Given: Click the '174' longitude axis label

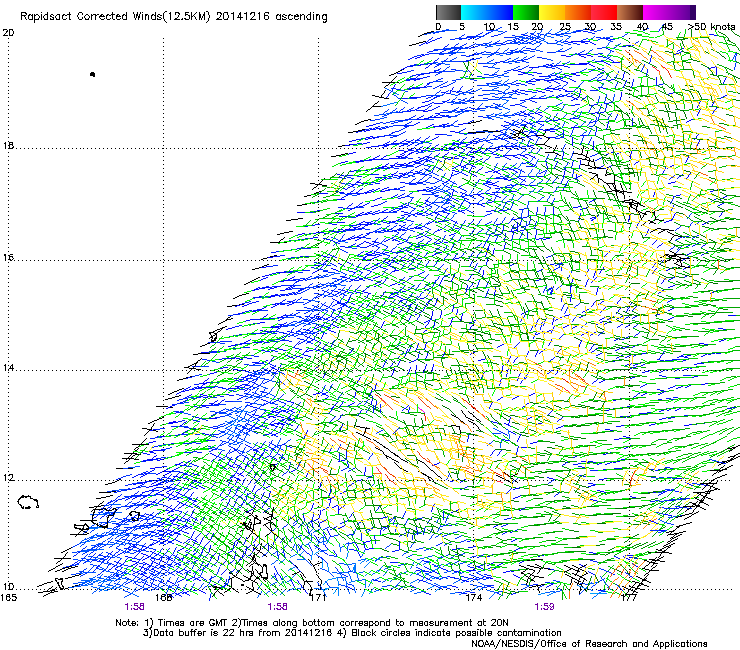Looking at the screenshot, I should tap(473, 598).
